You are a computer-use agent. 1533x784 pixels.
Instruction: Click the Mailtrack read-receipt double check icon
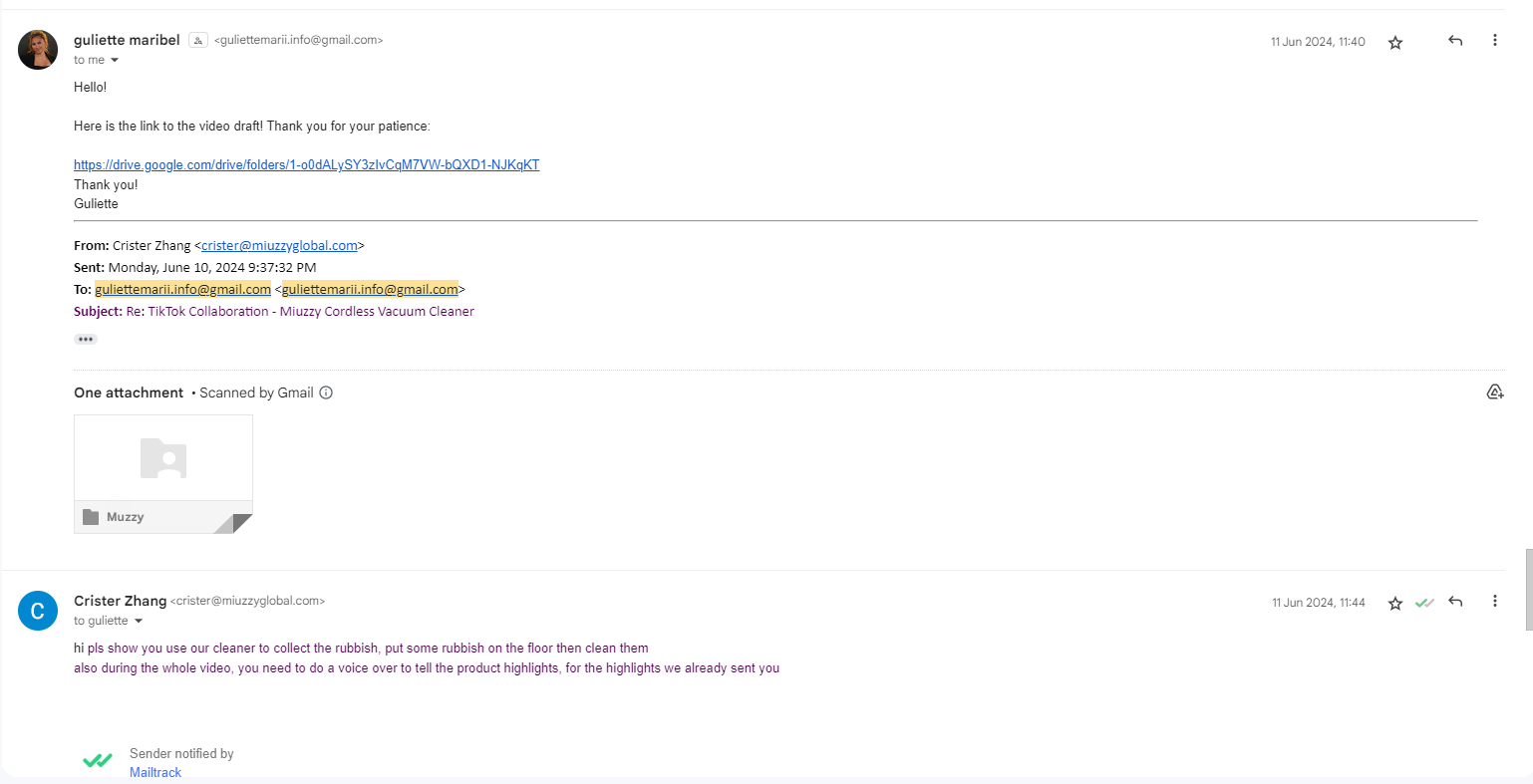click(x=1424, y=603)
